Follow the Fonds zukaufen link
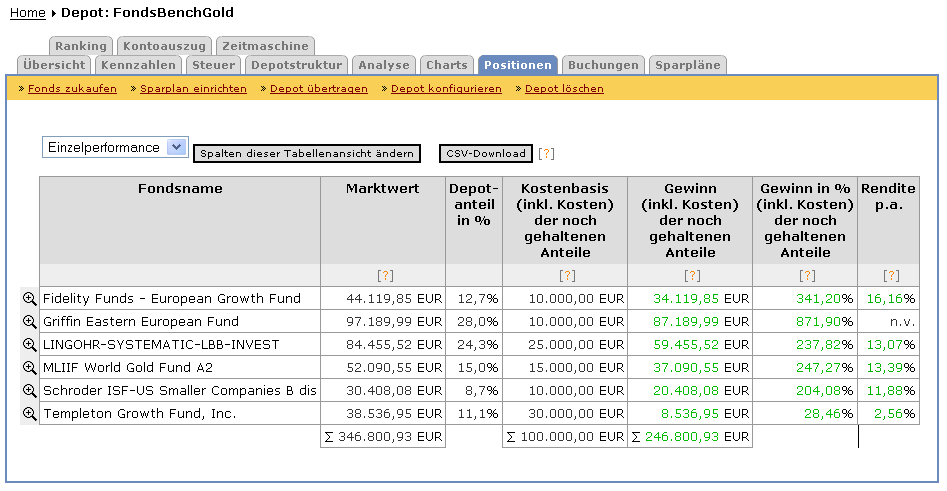 [72, 89]
